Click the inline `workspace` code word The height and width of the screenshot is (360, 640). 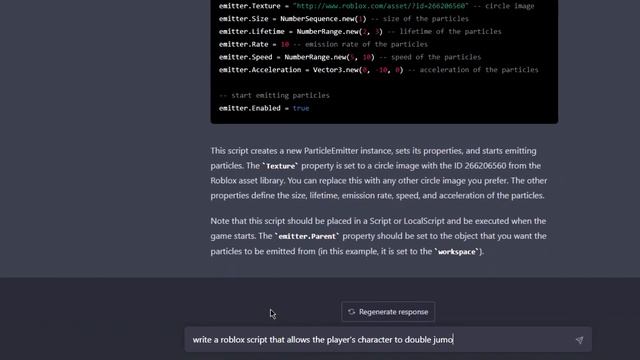(456, 252)
